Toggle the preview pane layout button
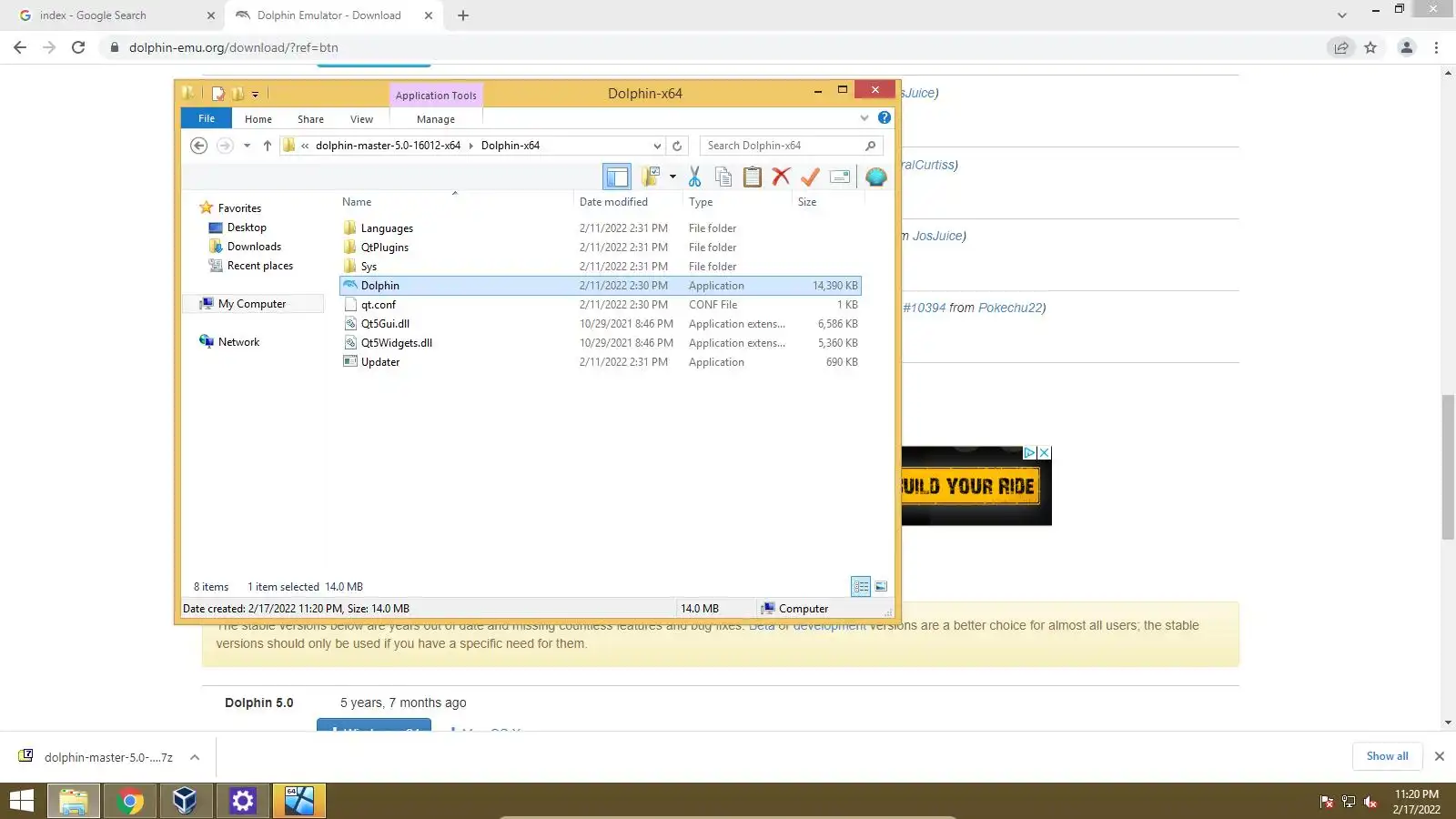Screen dimensions: 1456x819 tap(616, 177)
